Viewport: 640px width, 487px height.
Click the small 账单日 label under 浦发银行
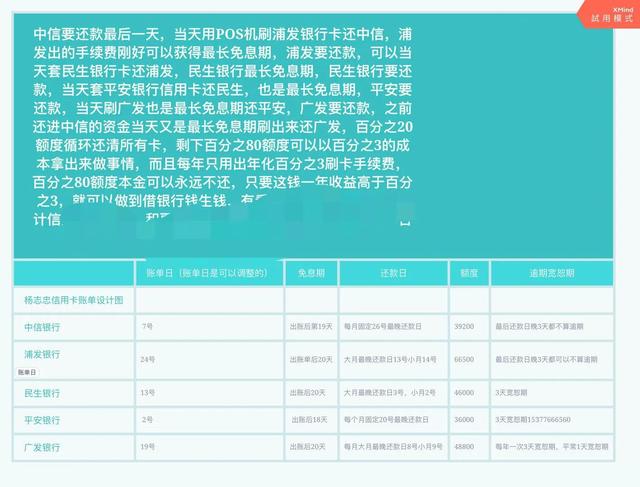click(x=27, y=372)
